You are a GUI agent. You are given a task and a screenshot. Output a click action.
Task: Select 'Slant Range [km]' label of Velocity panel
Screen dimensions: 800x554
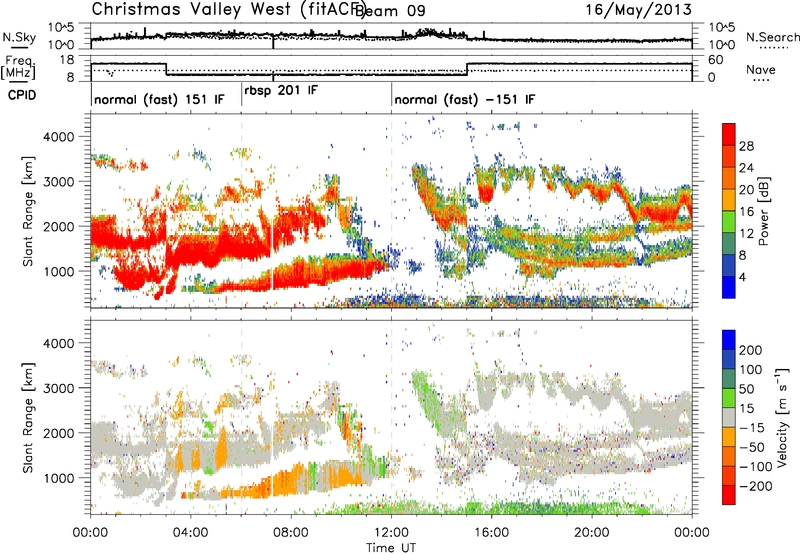pyautogui.click(x=28, y=418)
